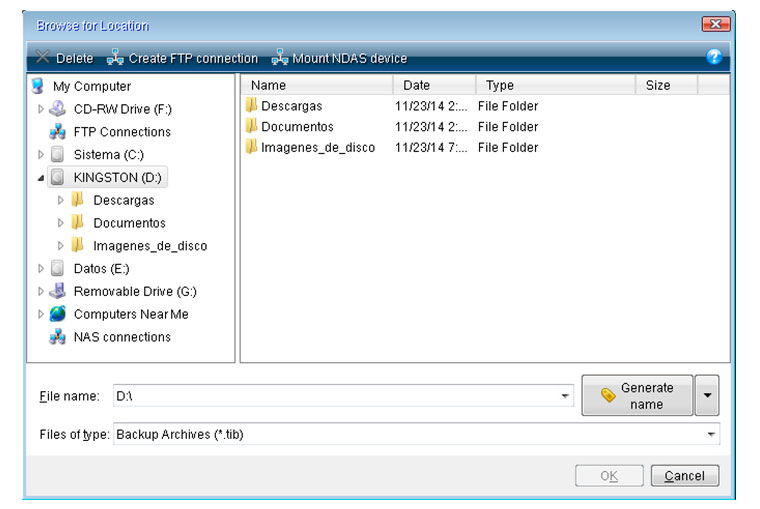Open the File name dropdown arrow
The height and width of the screenshot is (509, 760).
point(565,396)
